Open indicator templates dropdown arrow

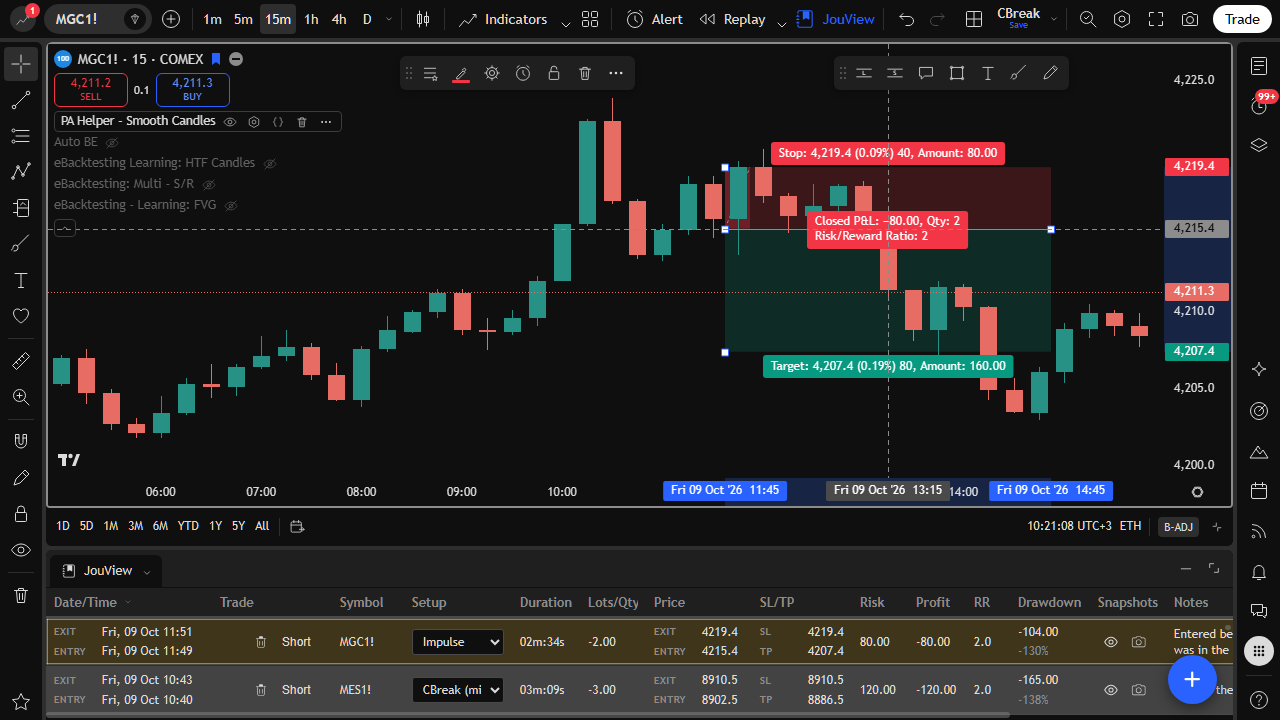coord(566,22)
